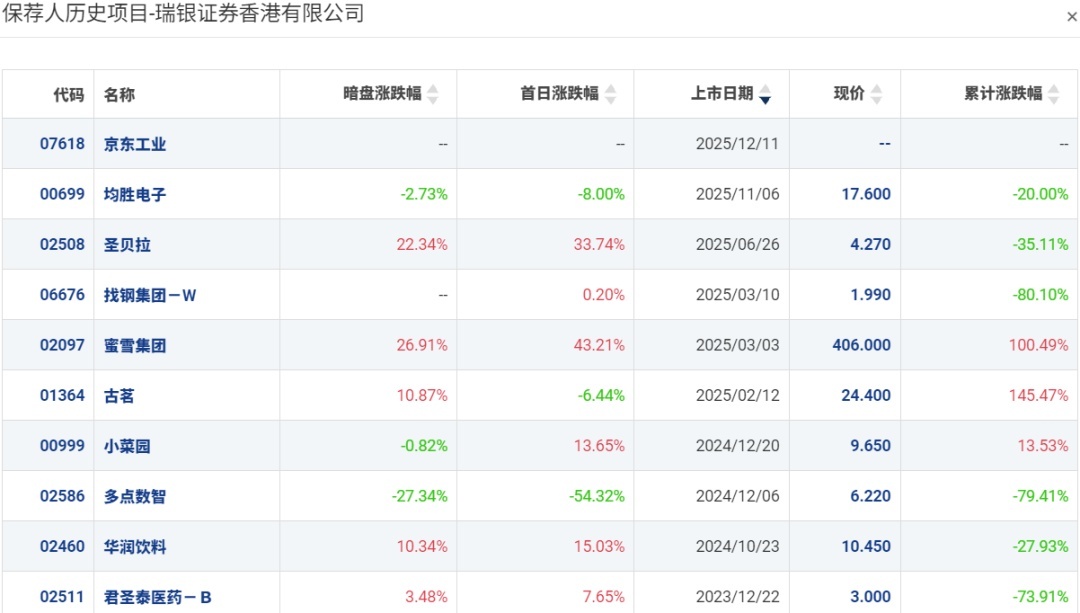Viewport: 1080px width, 613px height.
Task: Open stock code 00699
Action: pyautogui.click(x=62, y=194)
